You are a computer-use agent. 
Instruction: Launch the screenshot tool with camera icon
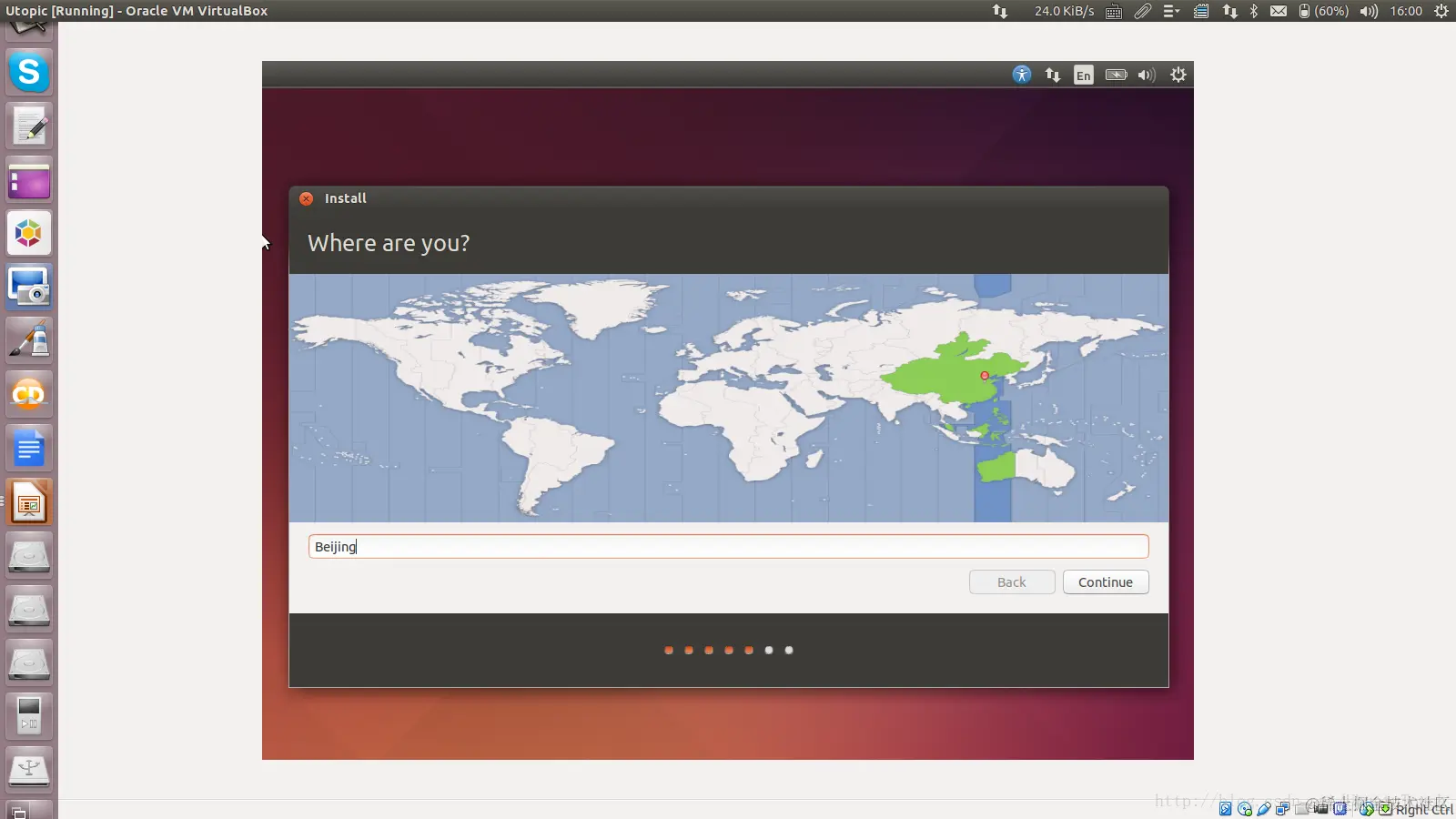[x=29, y=288]
